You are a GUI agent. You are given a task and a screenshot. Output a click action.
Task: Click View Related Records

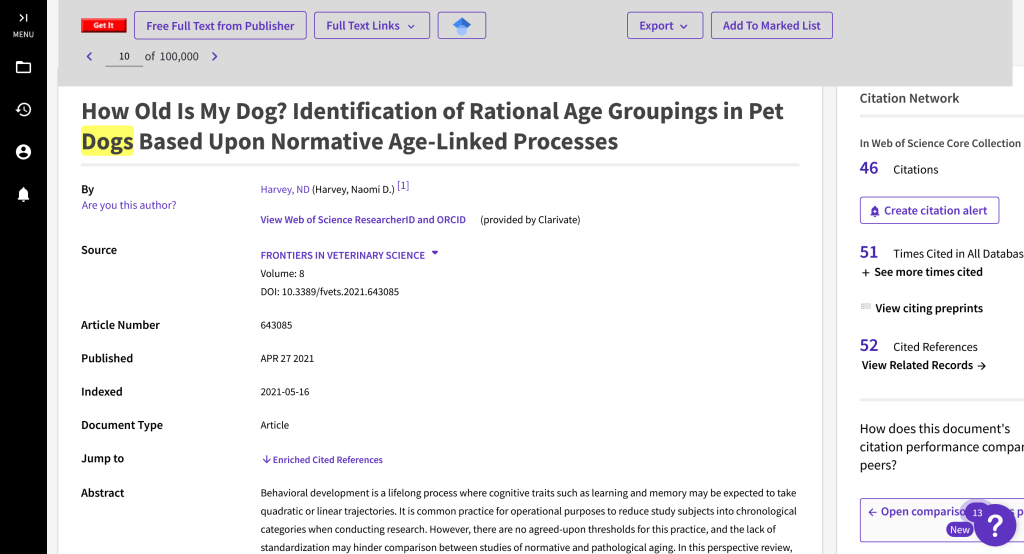pyautogui.click(x=923, y=366)
